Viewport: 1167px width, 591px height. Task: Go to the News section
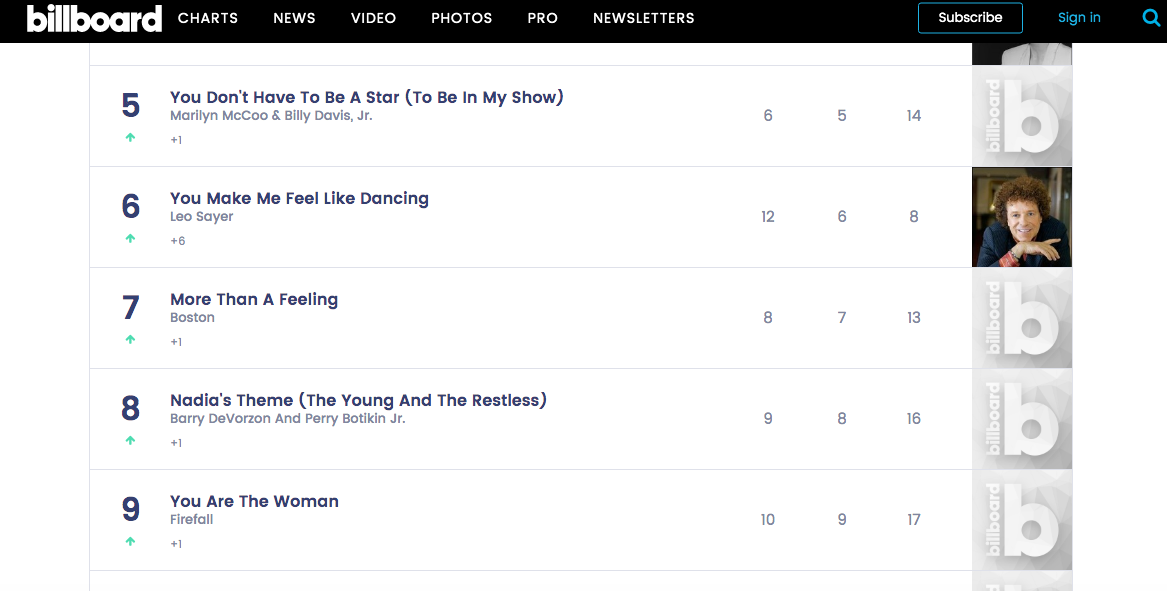point(294,18)
